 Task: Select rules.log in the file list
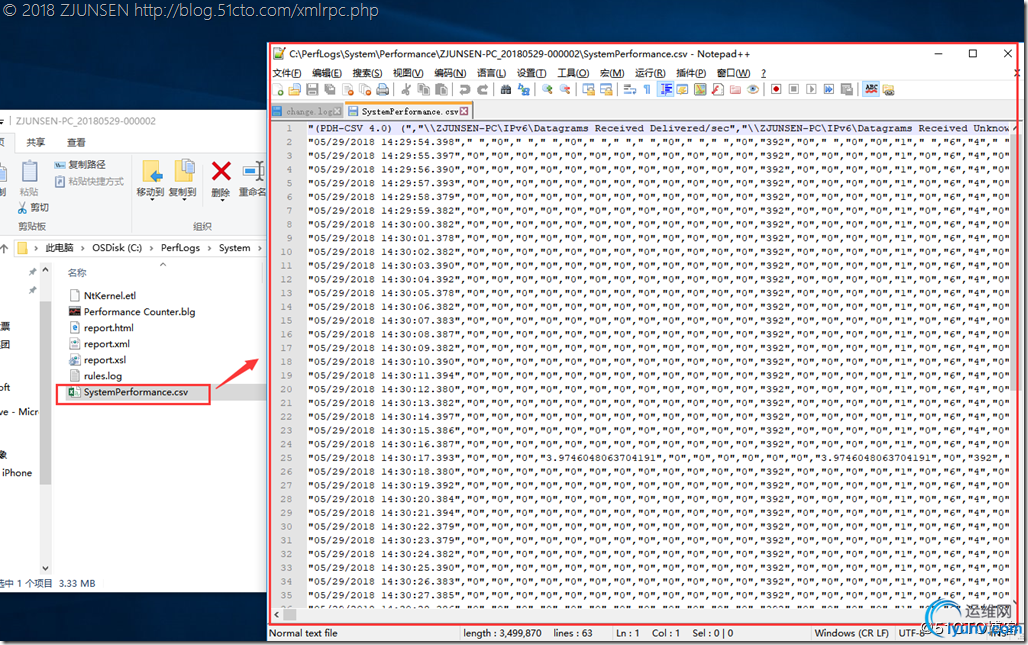point(96,376)
